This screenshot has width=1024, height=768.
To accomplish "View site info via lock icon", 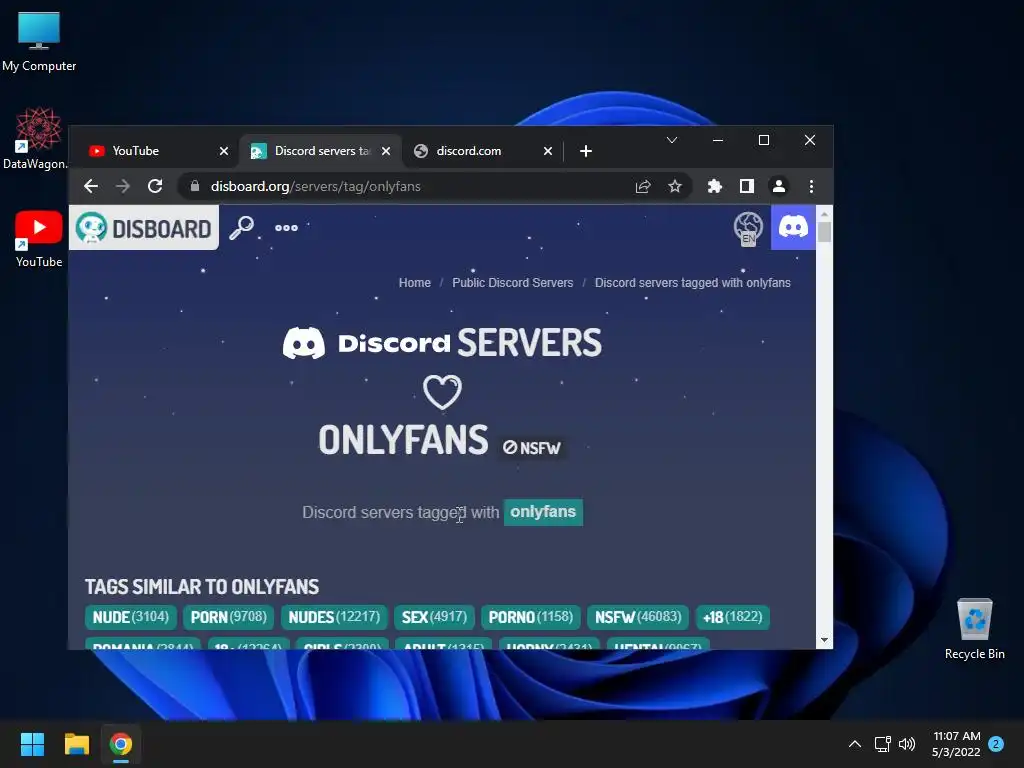I will pyautogui.click(x=194, y=186).
